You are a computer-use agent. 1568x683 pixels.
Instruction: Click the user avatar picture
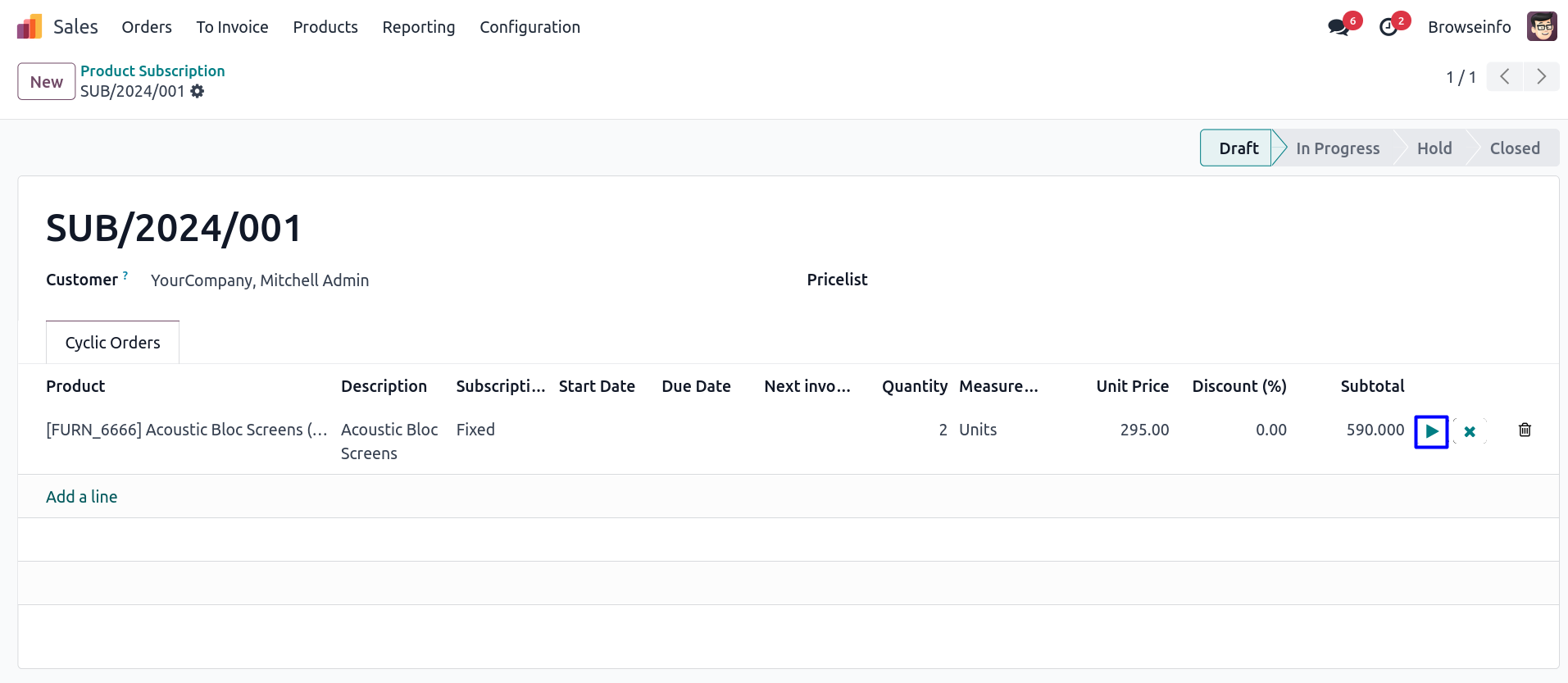pyautogui.click(x=1541, y=27)
